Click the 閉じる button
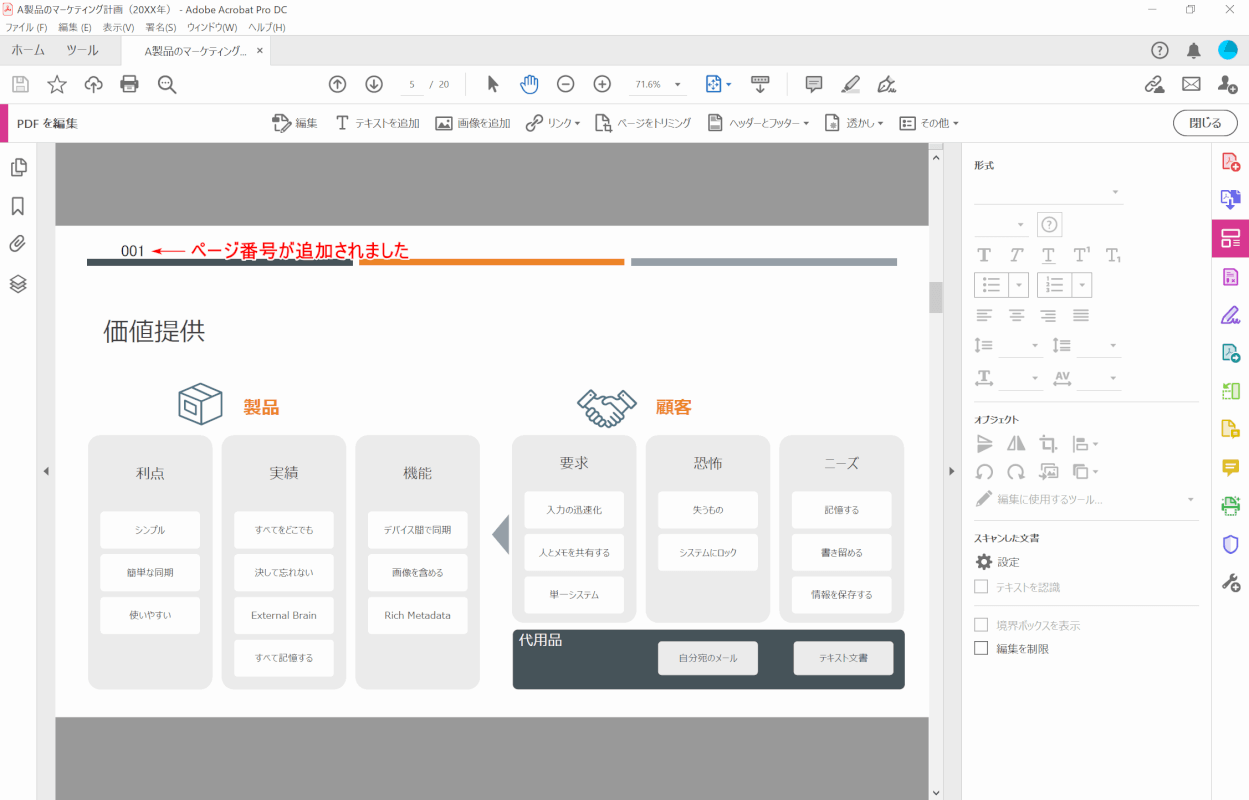1249x800 pixels. coord(1204,123)
